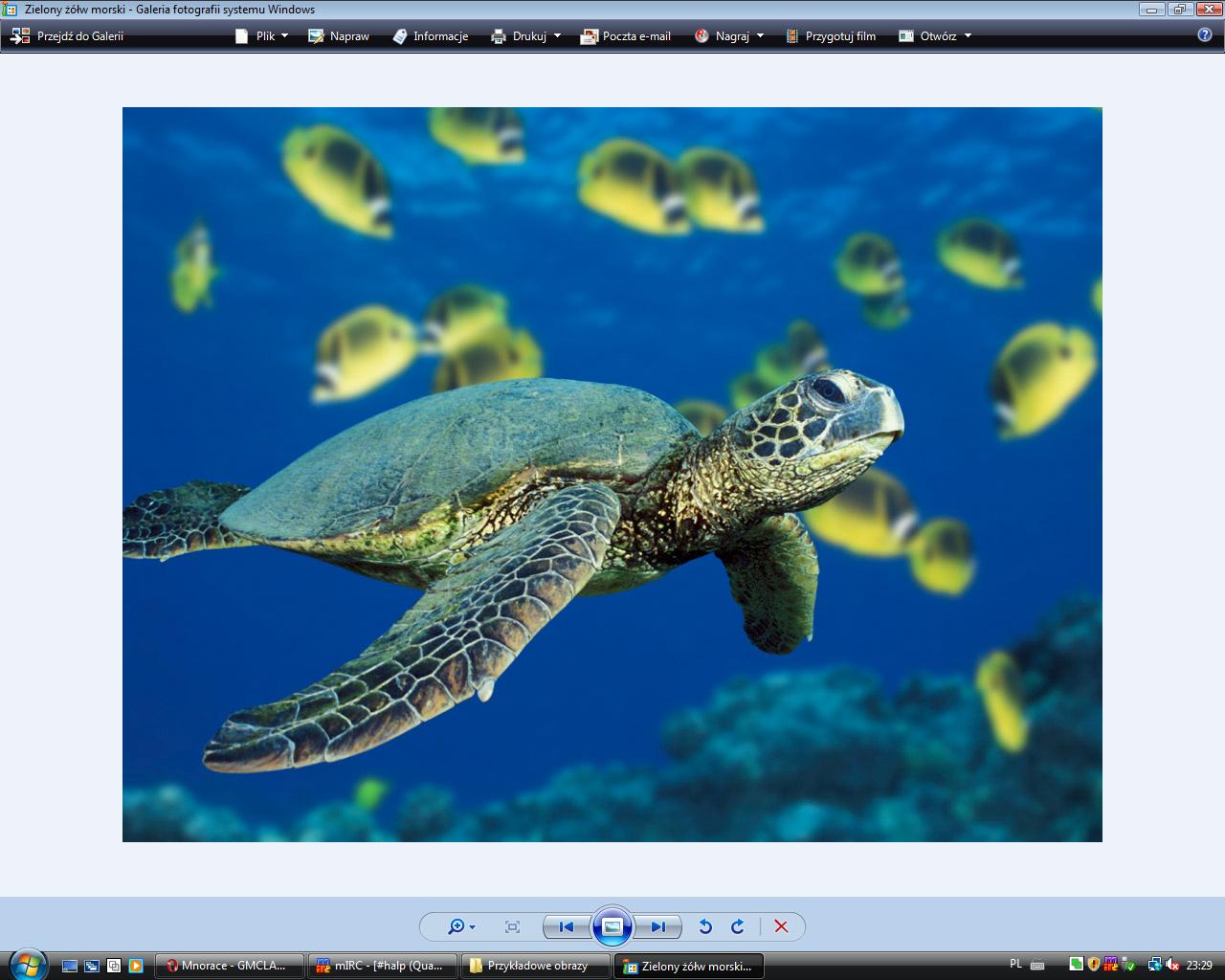1225x980 pixels.
Task: Delete the photo with the red X
Action: click(781, 926)
